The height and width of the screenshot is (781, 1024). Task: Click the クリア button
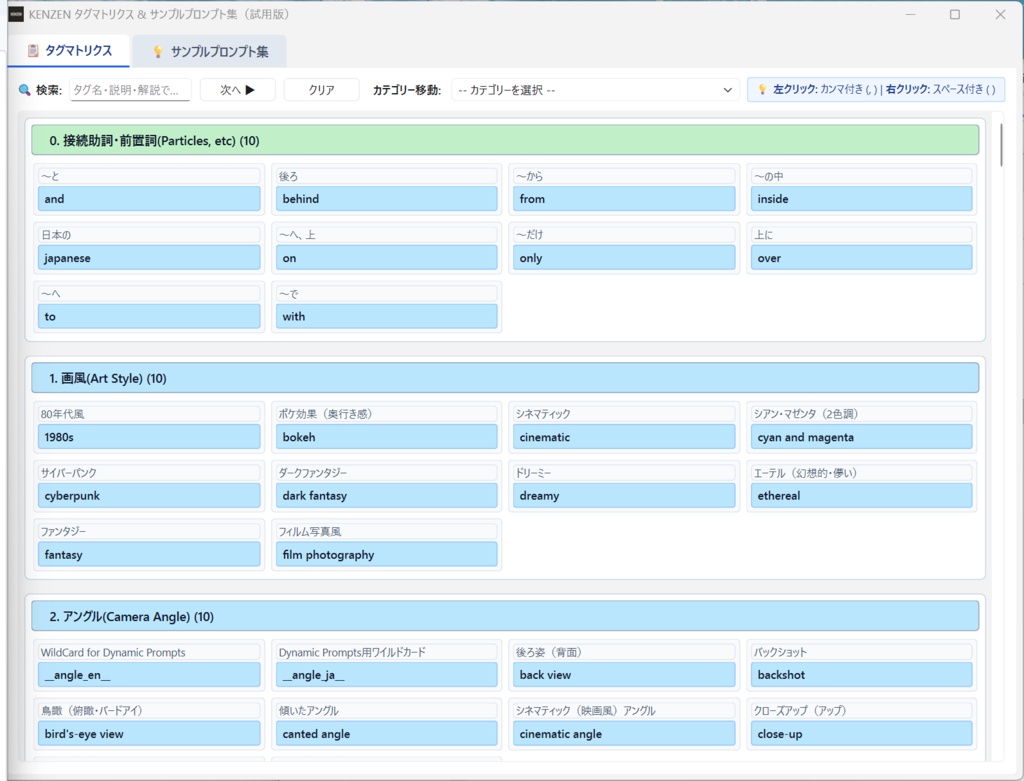tap(321, 90)
